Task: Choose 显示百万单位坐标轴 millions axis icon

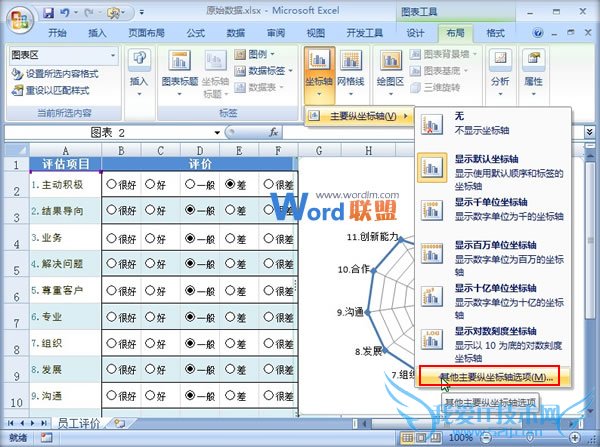Action: click(432, 253)
